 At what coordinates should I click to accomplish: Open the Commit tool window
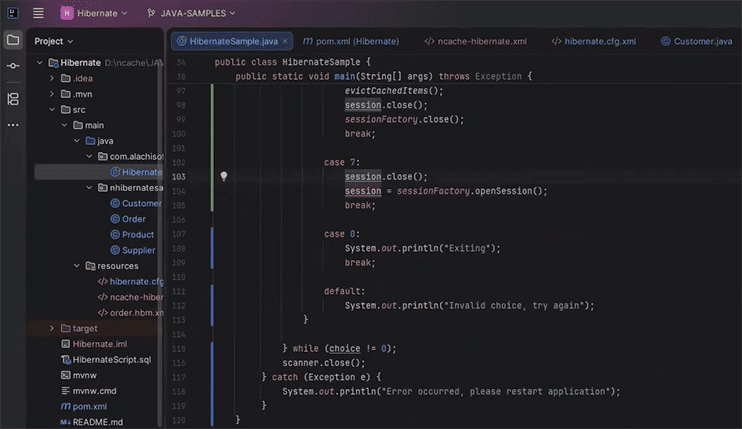pyautogui.click(x=13, y=66)
